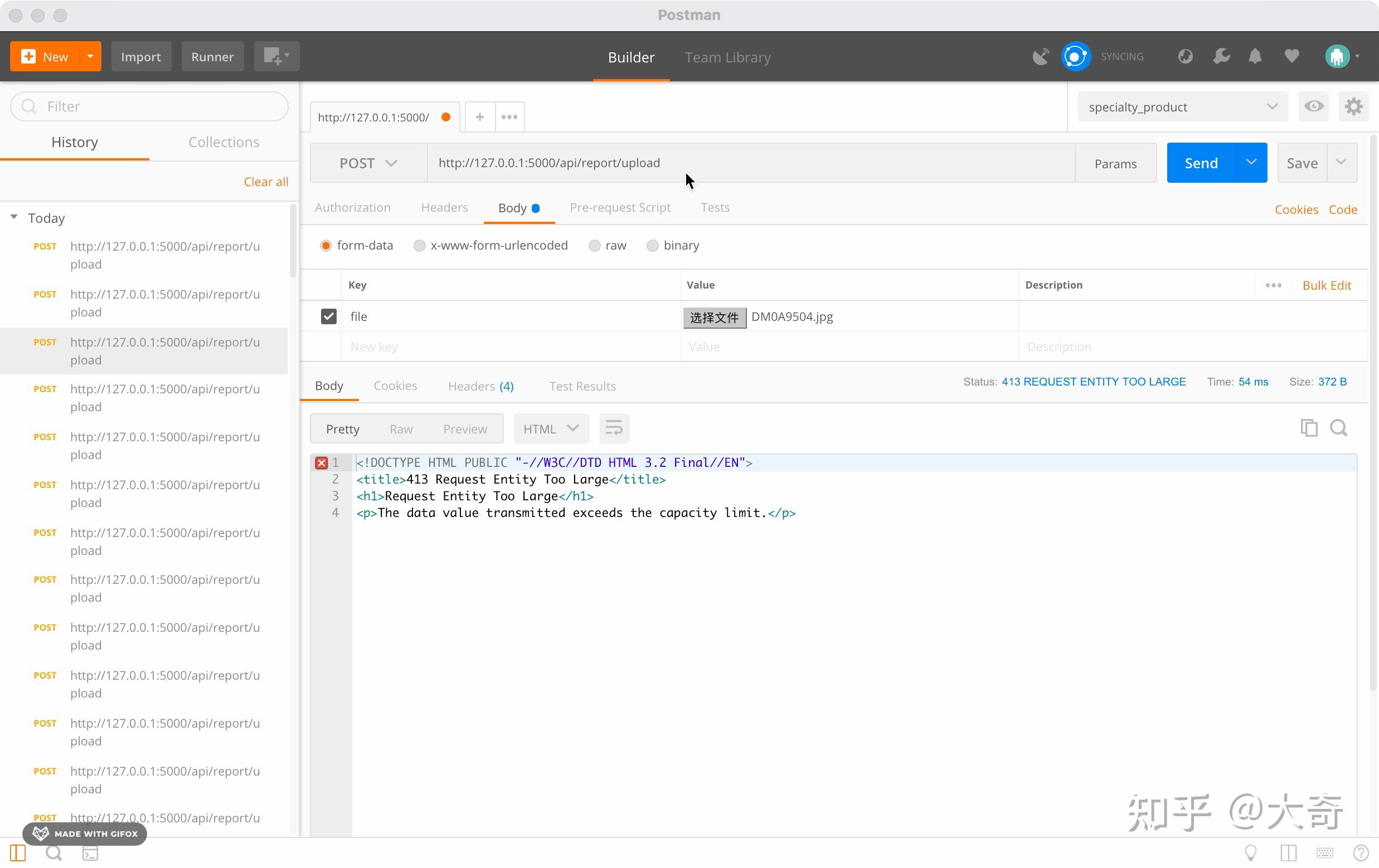This screenshot has height=868, width=1379.
Task: Open the Team Library tab
Action: tap(727, 57)
